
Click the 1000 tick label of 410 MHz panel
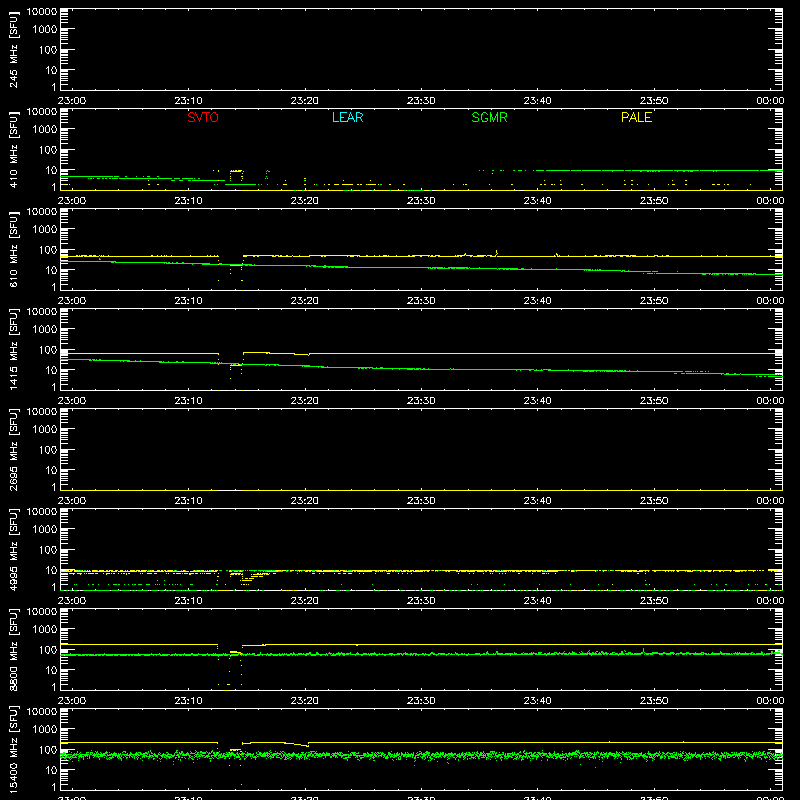45,129
